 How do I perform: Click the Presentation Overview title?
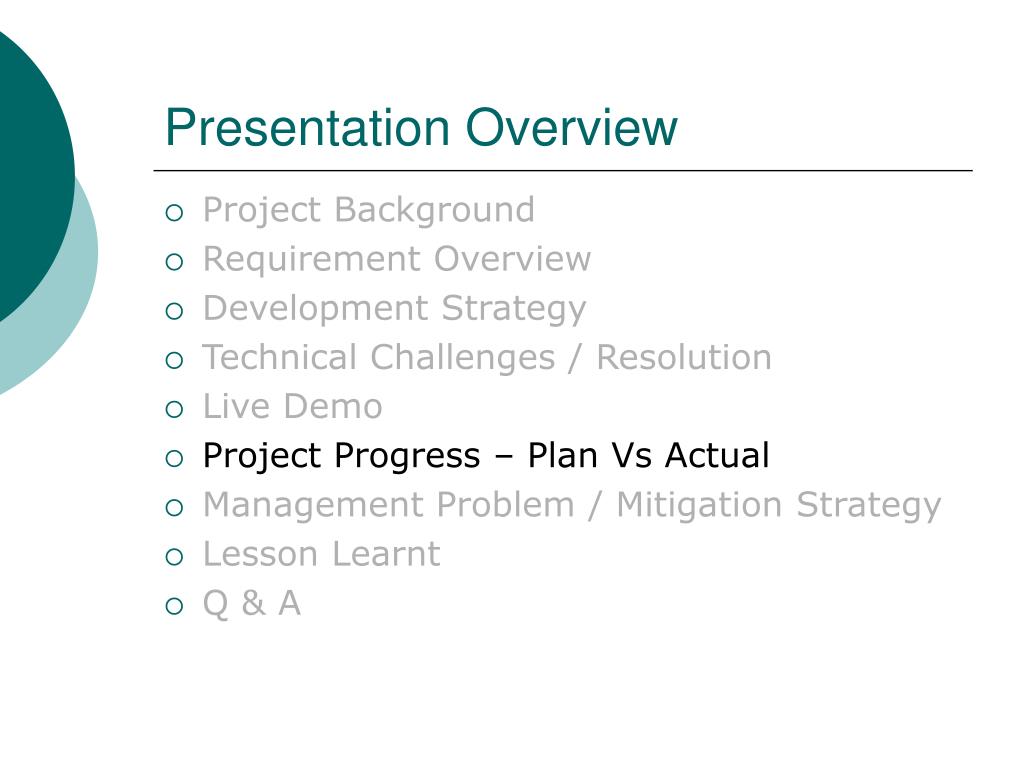tap(421, 127)
